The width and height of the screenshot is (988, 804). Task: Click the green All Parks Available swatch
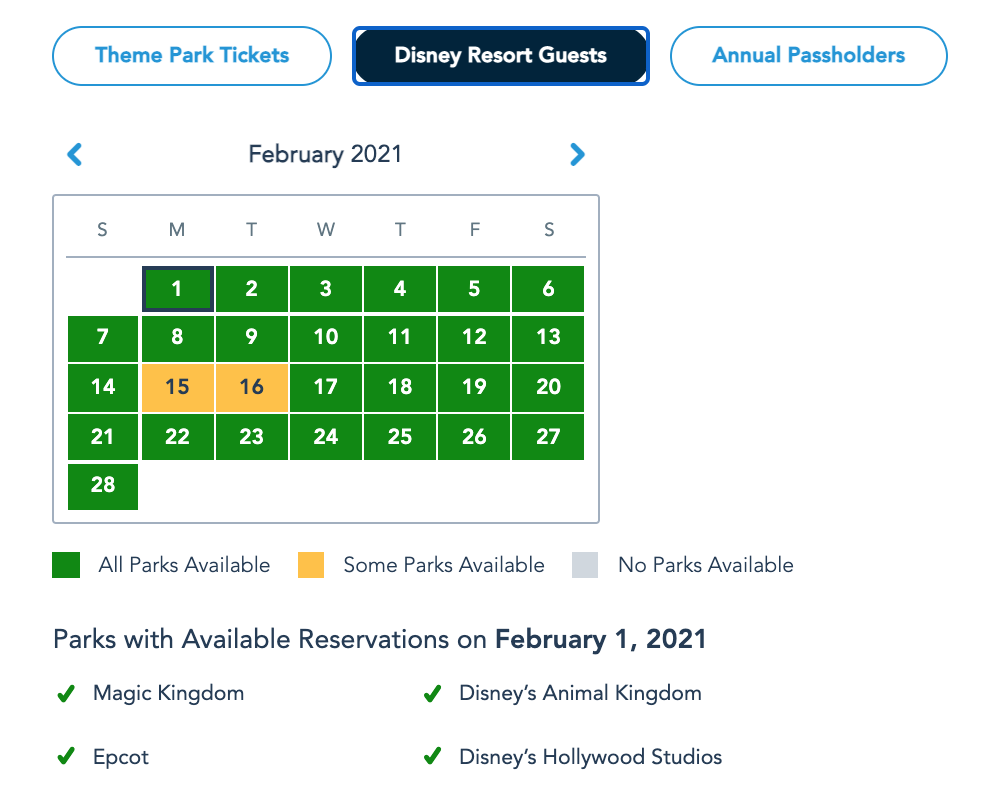[66, 566]
